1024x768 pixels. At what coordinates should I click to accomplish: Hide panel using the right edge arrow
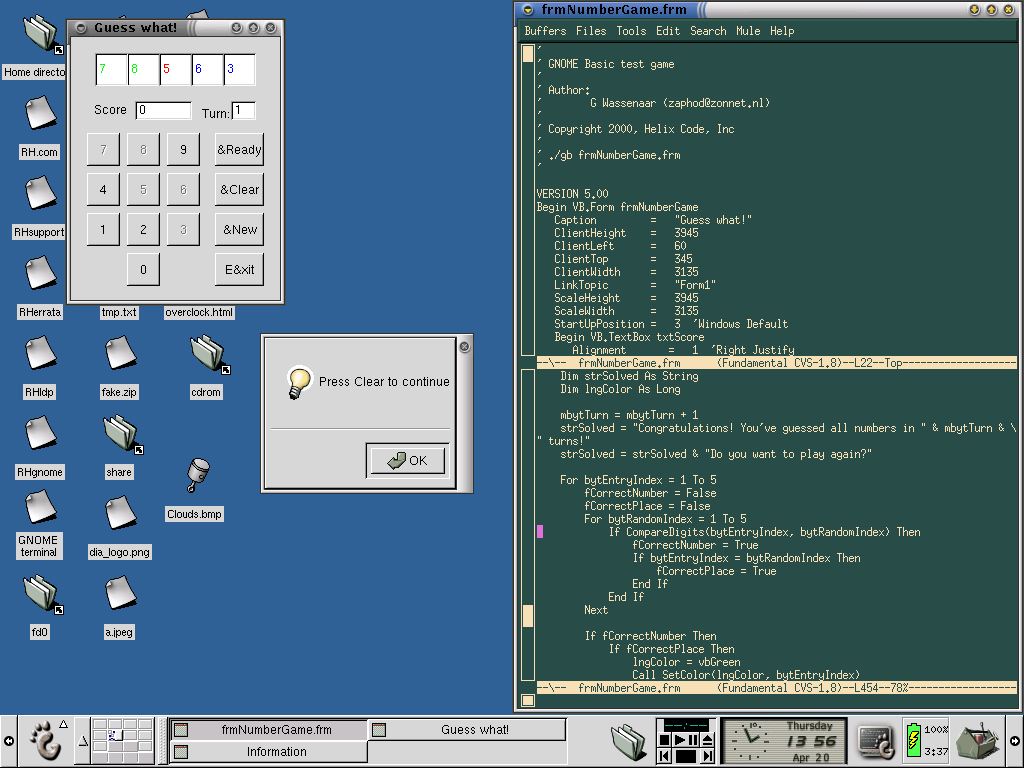point(1015,741)
